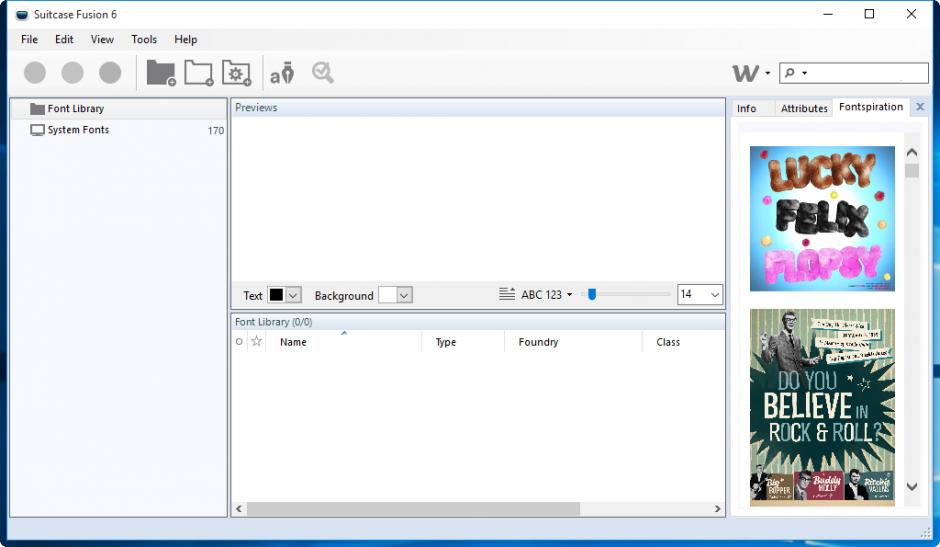Screen dimensions: 940x547
Task: Click the WebINK 'W' toolbar icon
Action: coord(745,73)
